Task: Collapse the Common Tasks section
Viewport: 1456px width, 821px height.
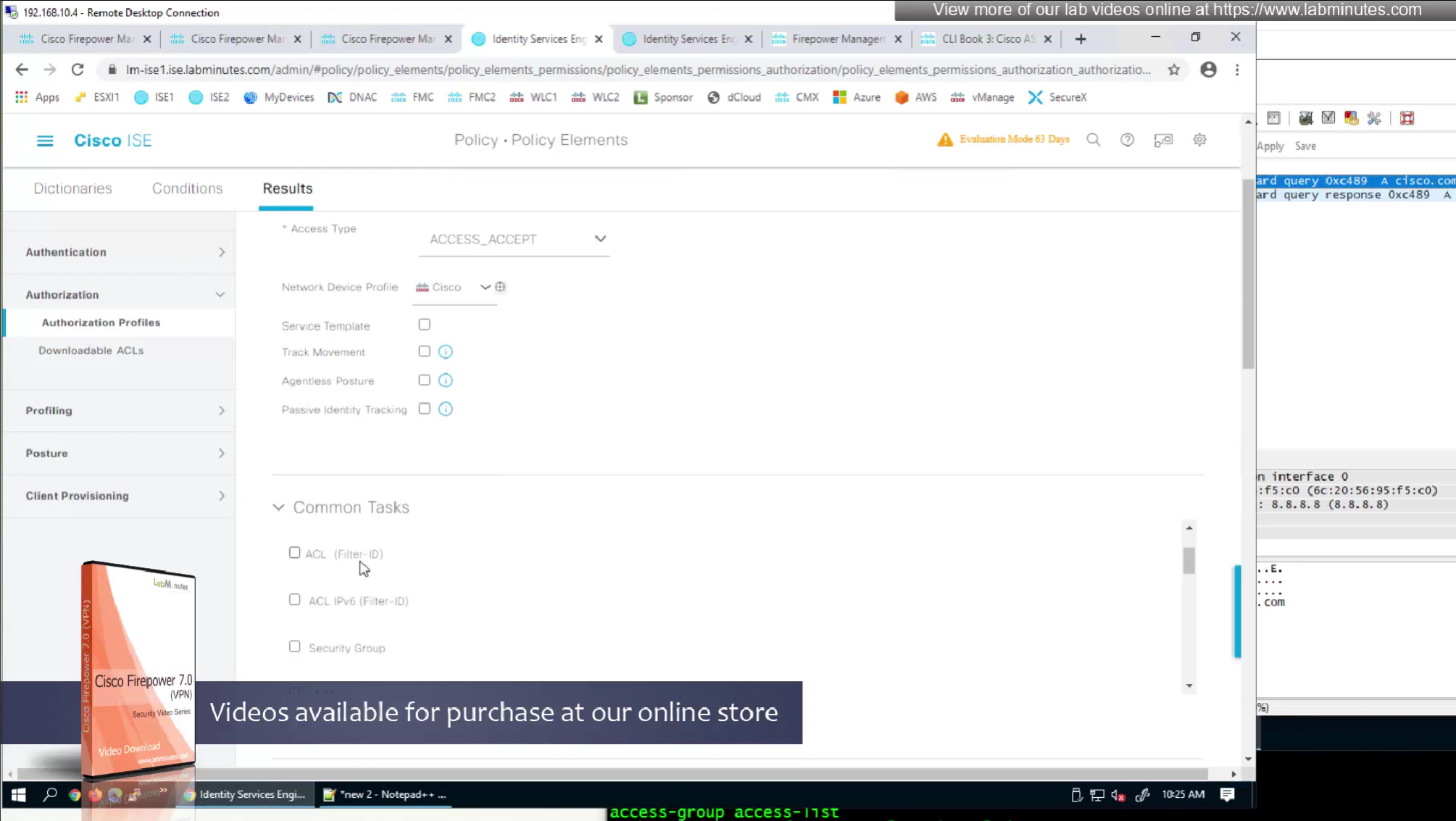Action: pos(278,507)
